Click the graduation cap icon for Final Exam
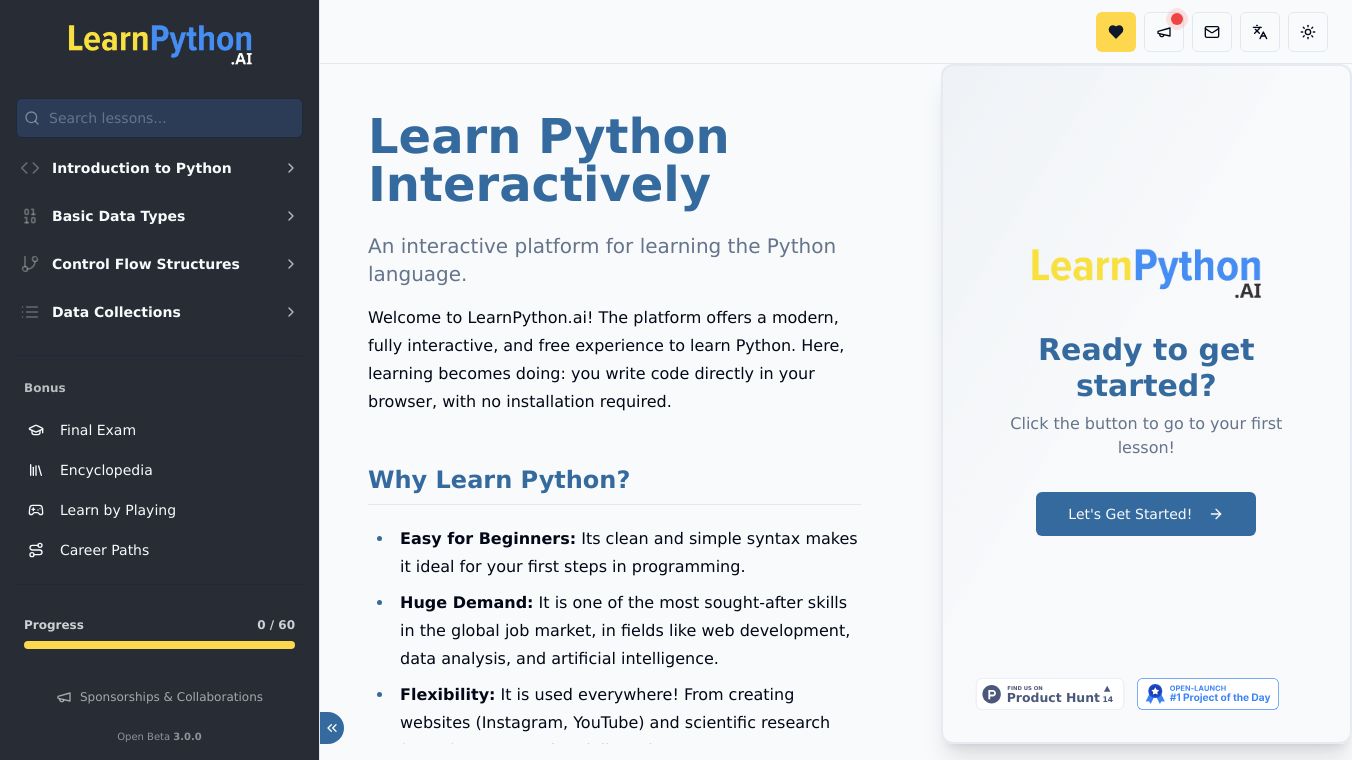1352x760 pixels. (x=36, y=430)
